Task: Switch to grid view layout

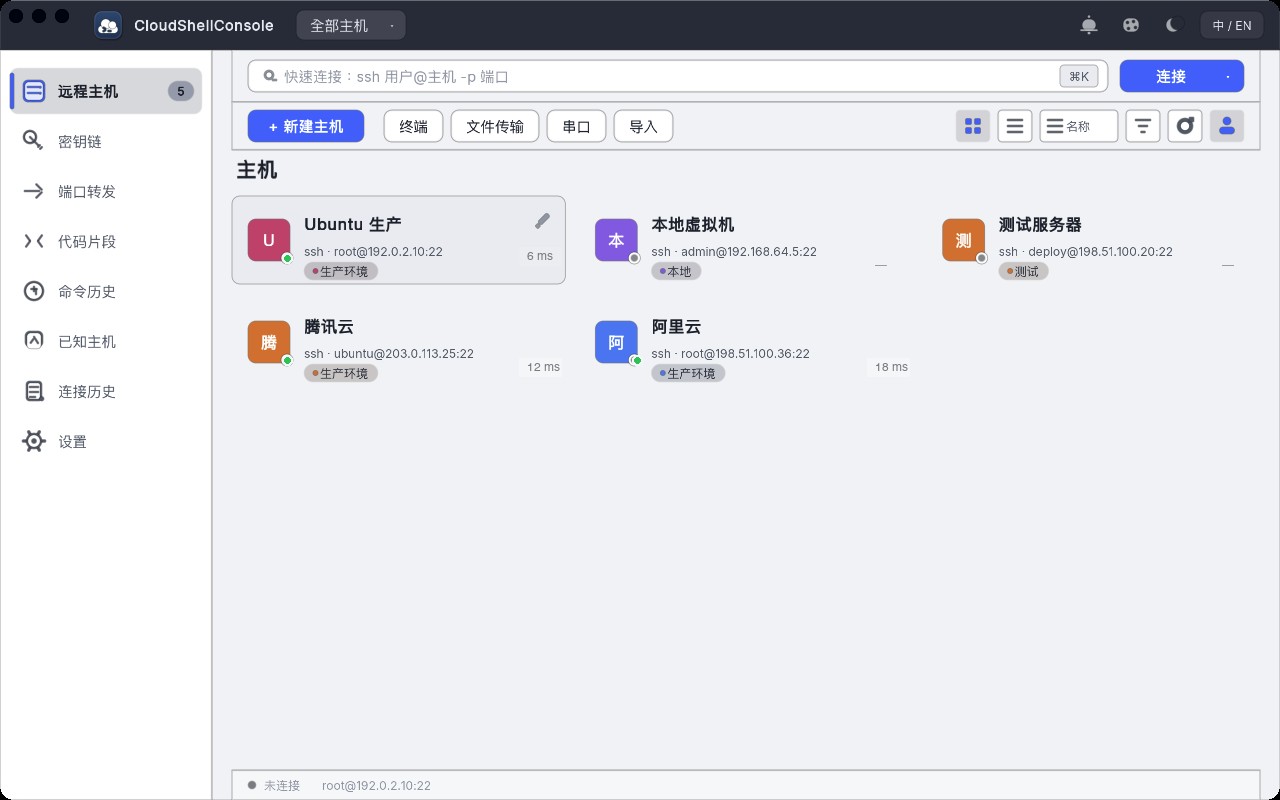Action: point(973,126)
